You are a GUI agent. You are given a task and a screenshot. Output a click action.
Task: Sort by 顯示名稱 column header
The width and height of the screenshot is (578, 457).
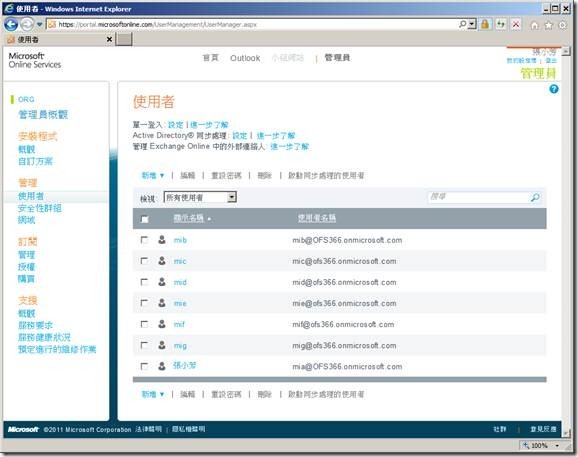coord(189,218)
